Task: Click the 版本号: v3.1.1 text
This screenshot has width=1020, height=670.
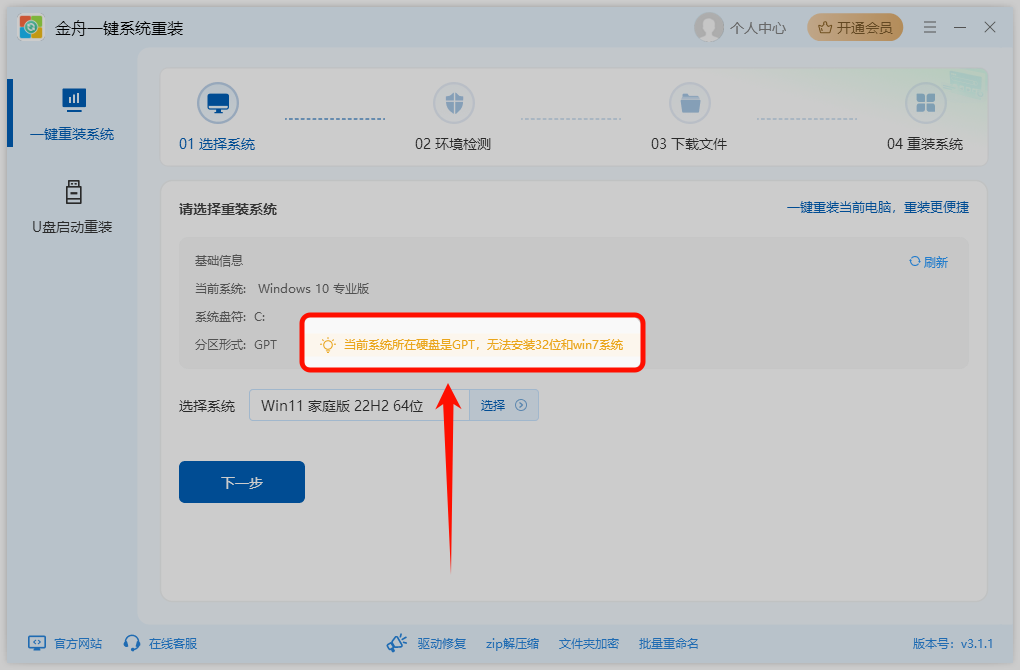Action: coord(952,643)
